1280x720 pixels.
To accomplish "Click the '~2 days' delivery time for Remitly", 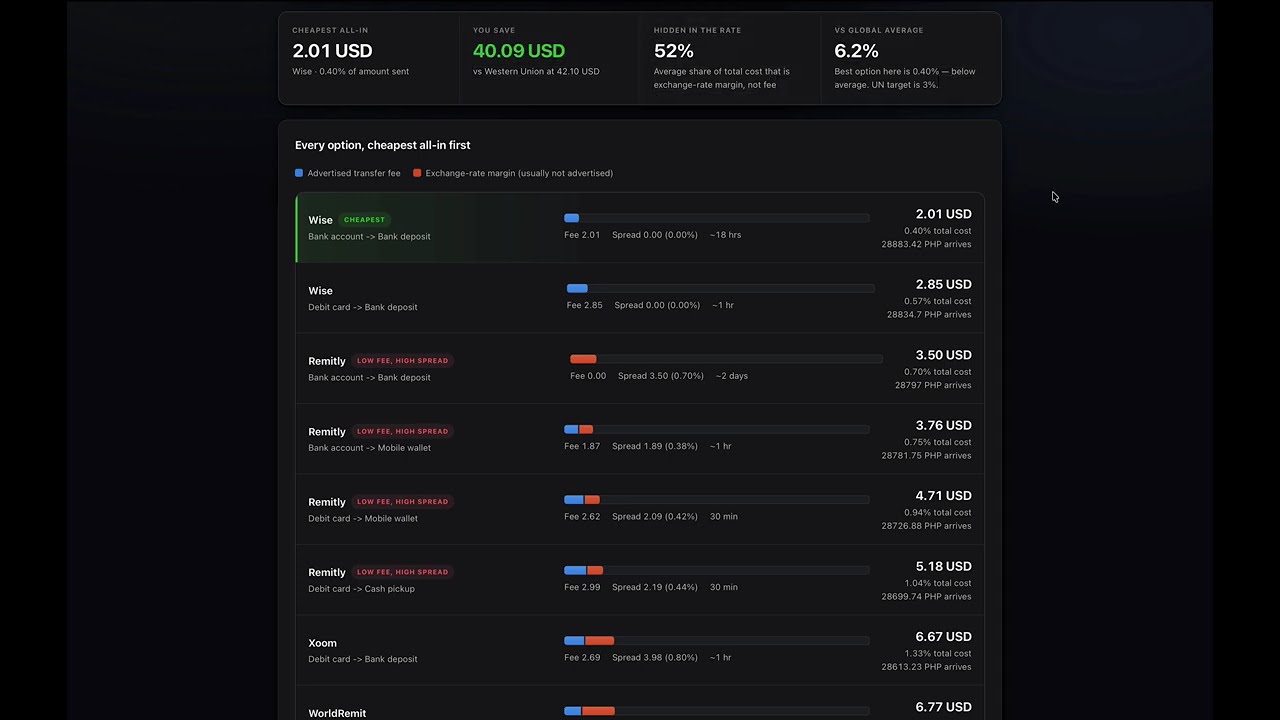I will coord(732,376).
